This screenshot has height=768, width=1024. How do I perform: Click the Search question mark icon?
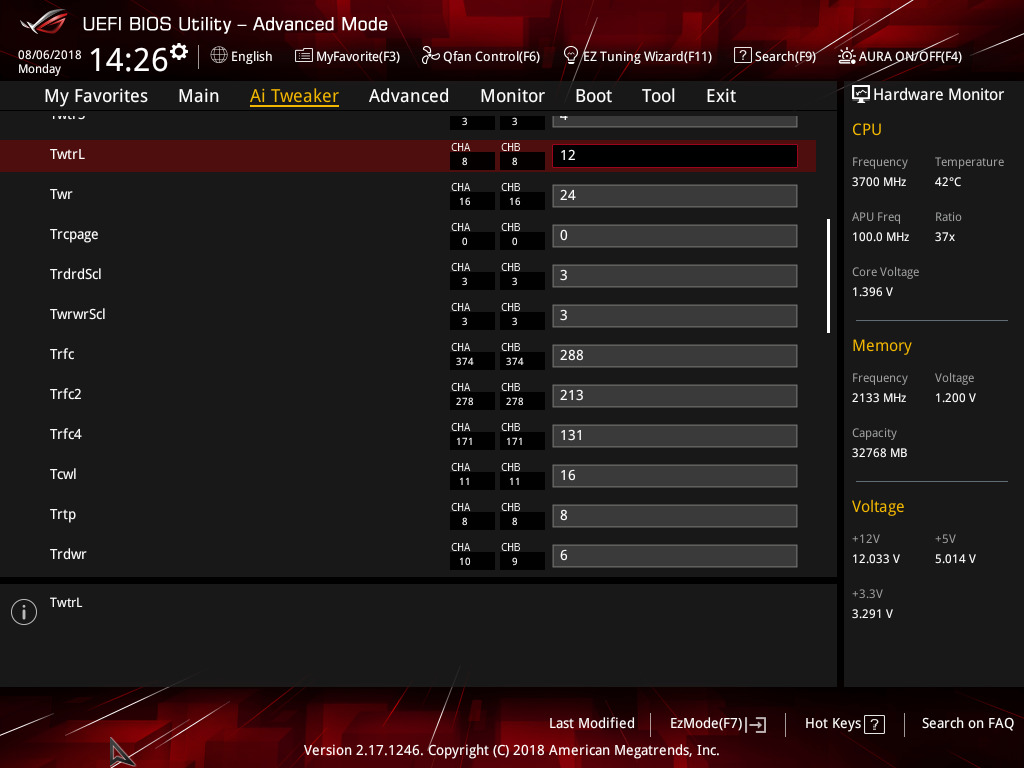click(x=743, y=56)
